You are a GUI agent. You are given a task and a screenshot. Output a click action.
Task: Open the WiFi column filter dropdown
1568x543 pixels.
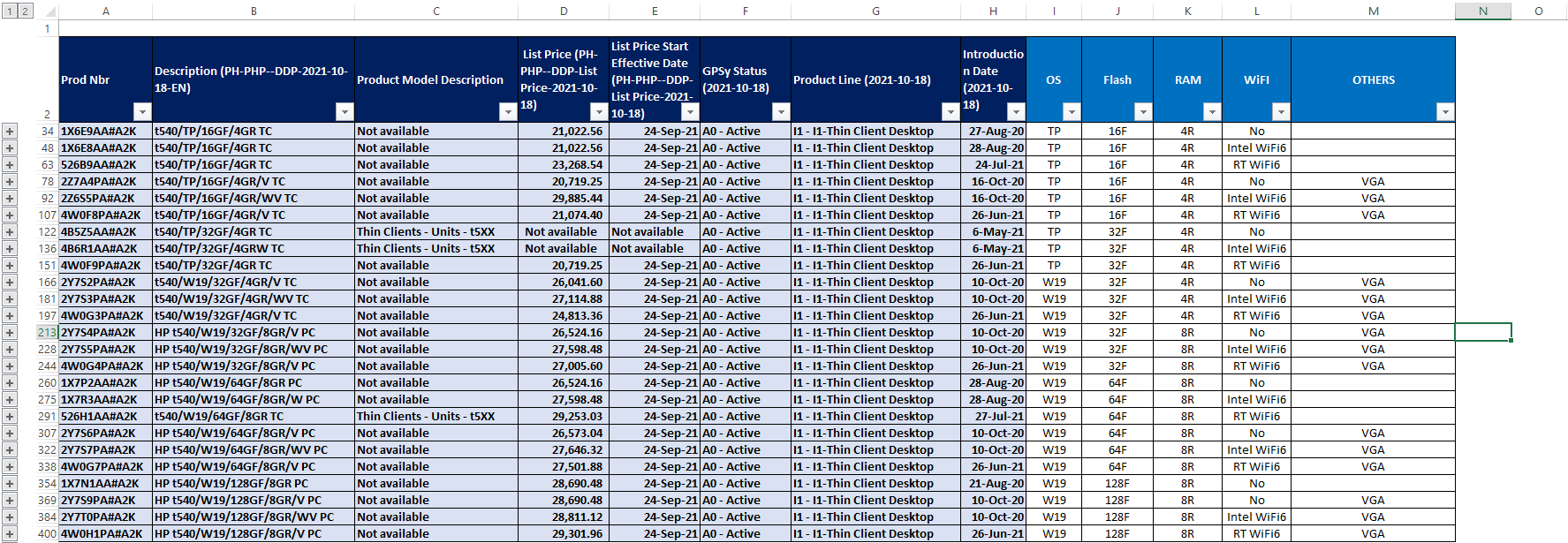[1281, 112]
